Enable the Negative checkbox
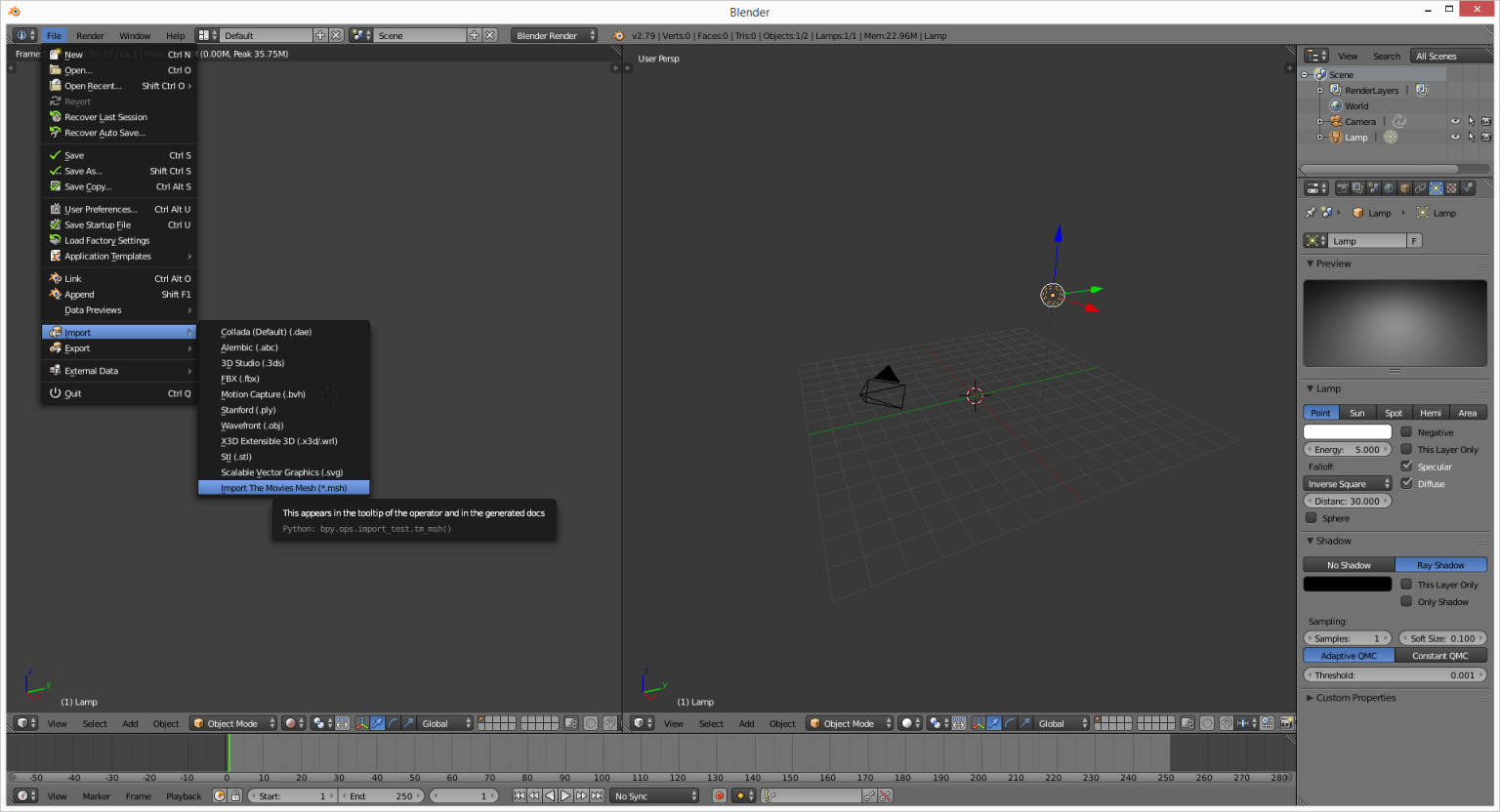This screenshot has width=1500, height=812. coord(1406,431)
